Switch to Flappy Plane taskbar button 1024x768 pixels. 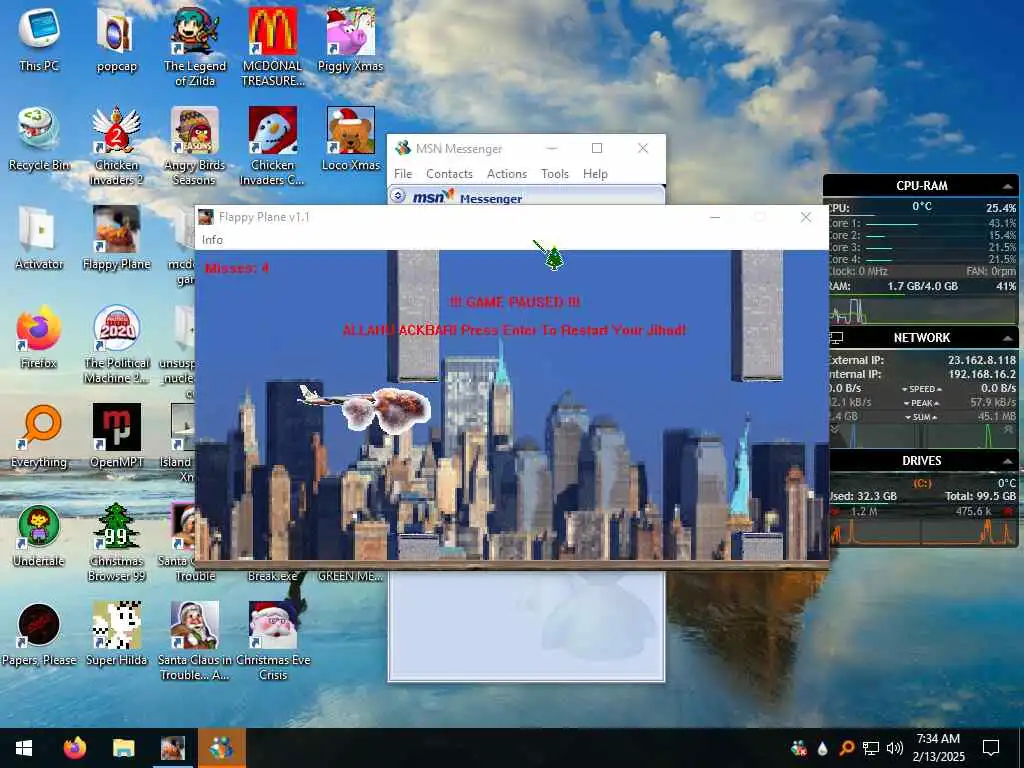[x=172, y=748]
